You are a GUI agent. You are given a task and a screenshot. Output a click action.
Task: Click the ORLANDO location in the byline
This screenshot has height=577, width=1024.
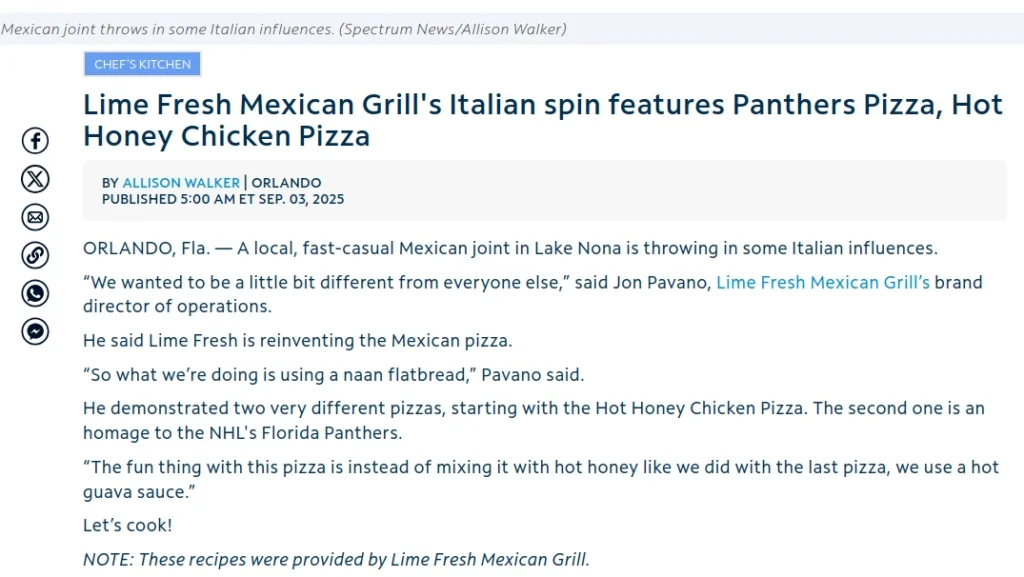[x=286, y=183]
